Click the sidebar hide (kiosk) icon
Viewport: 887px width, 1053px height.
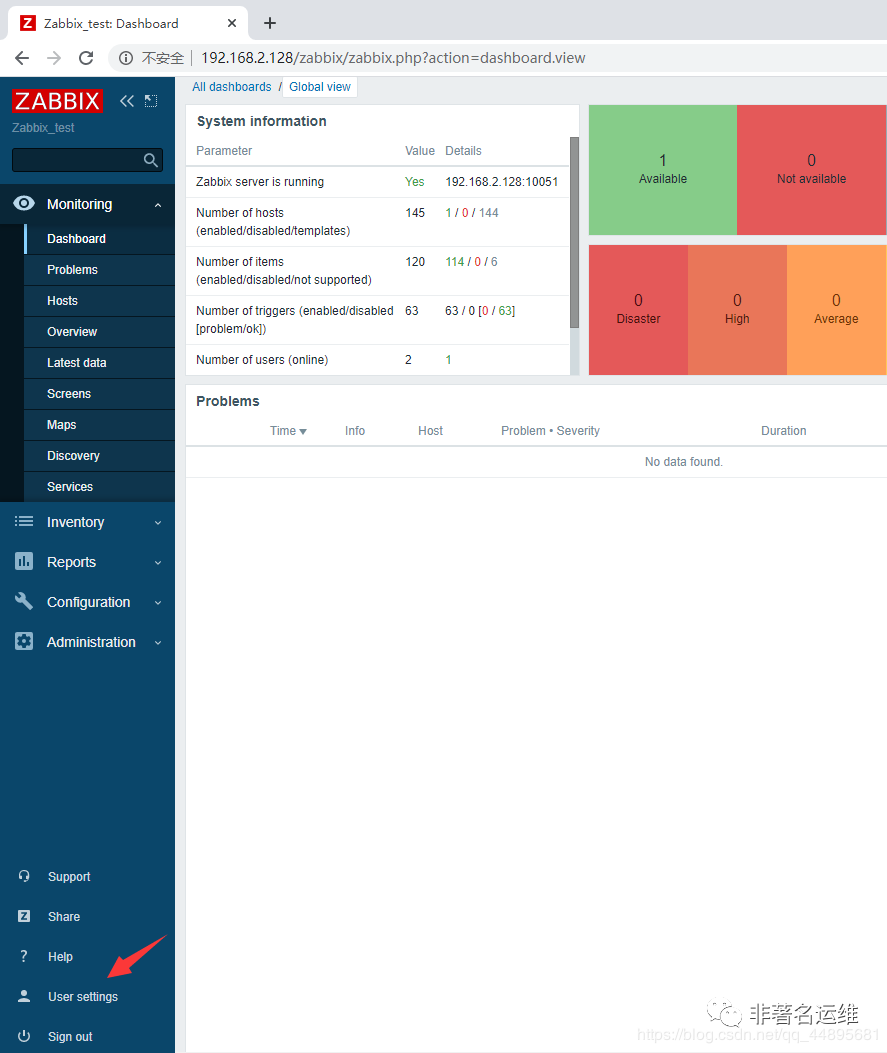(151, 101)
